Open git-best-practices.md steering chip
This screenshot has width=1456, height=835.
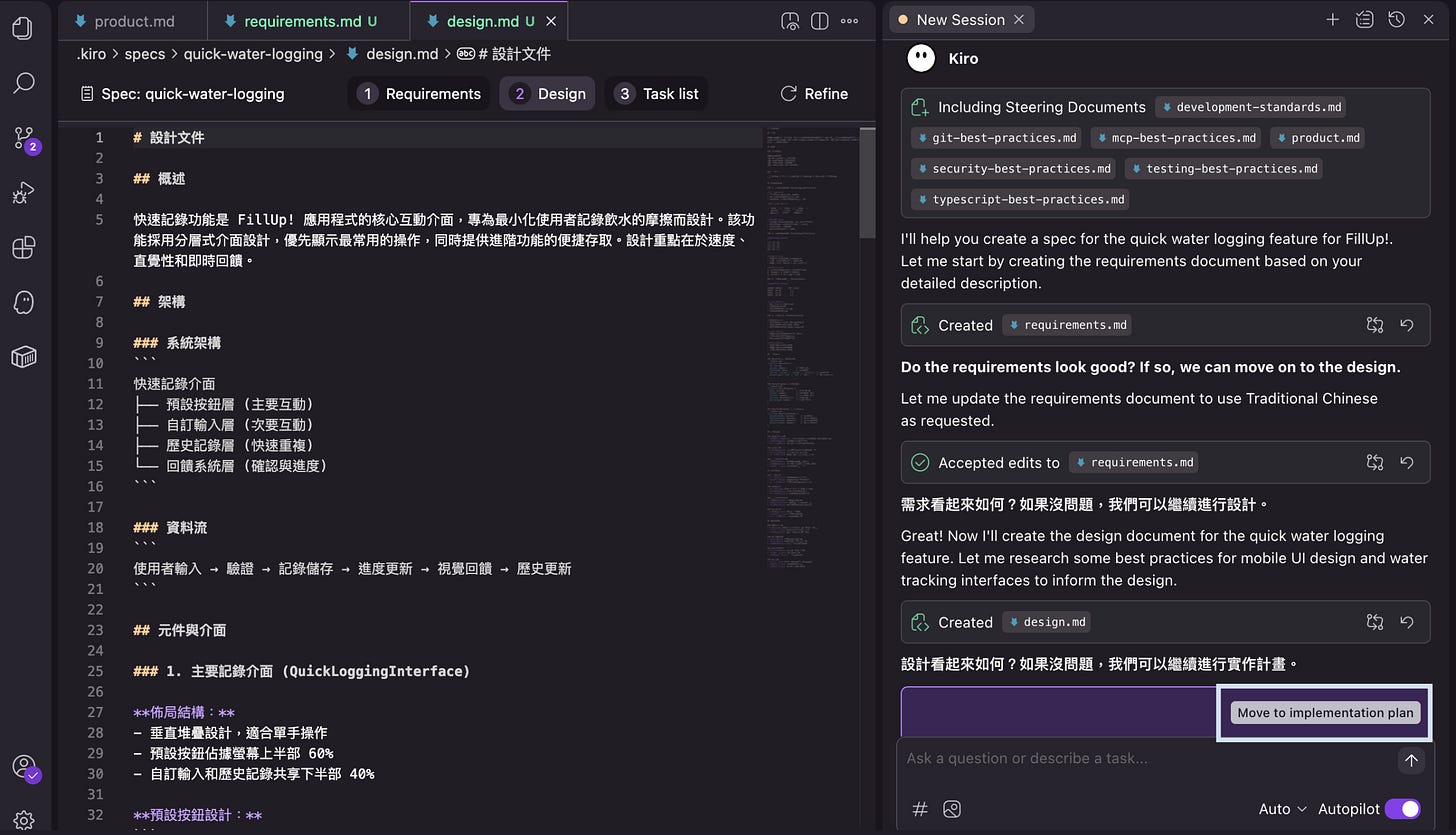[x=996, y=138]
